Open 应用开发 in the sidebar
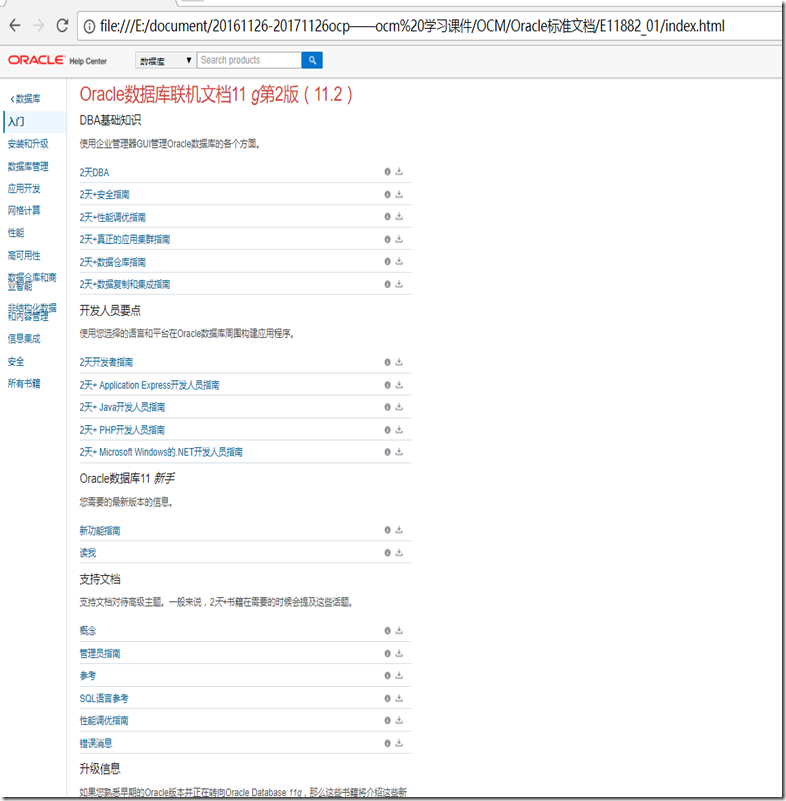The image size is (786, 801). (x=24, y=189)
